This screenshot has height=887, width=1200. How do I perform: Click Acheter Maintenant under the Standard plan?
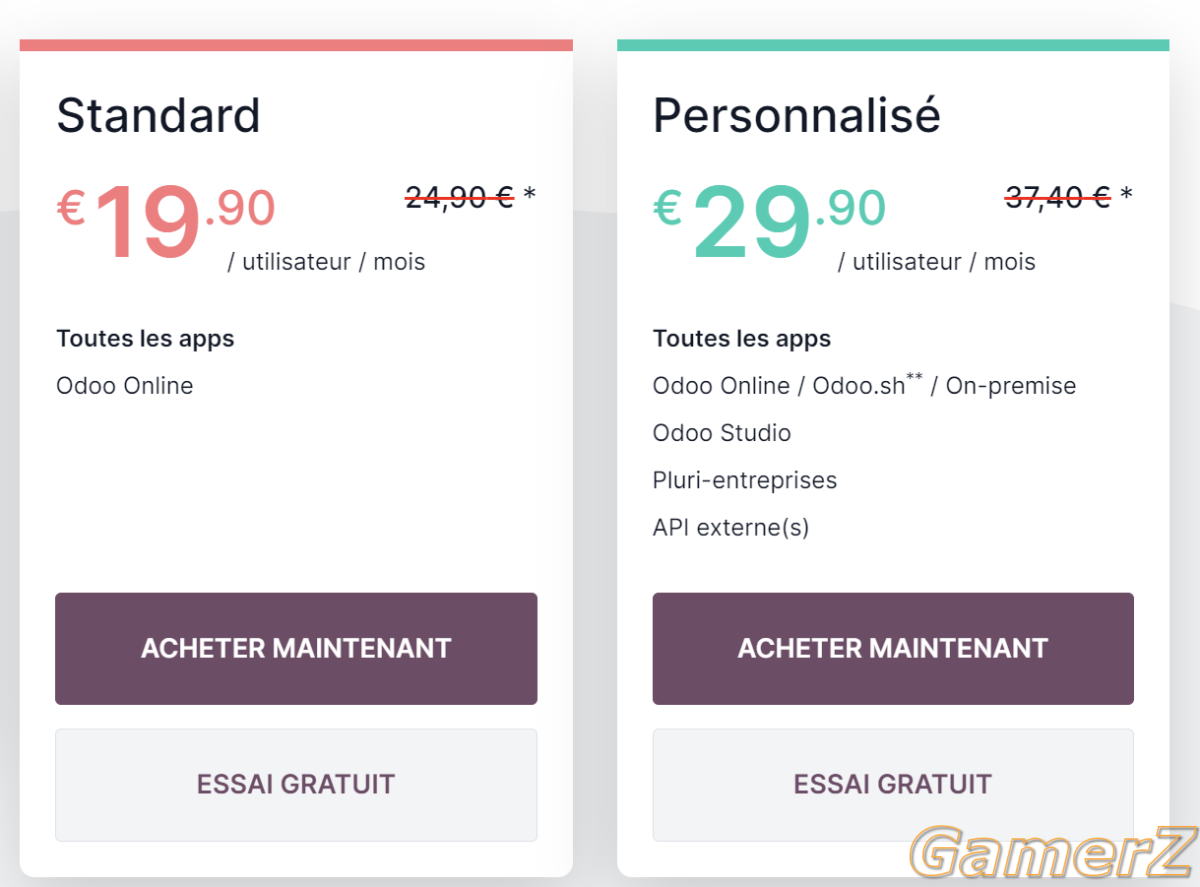point(296,649)
